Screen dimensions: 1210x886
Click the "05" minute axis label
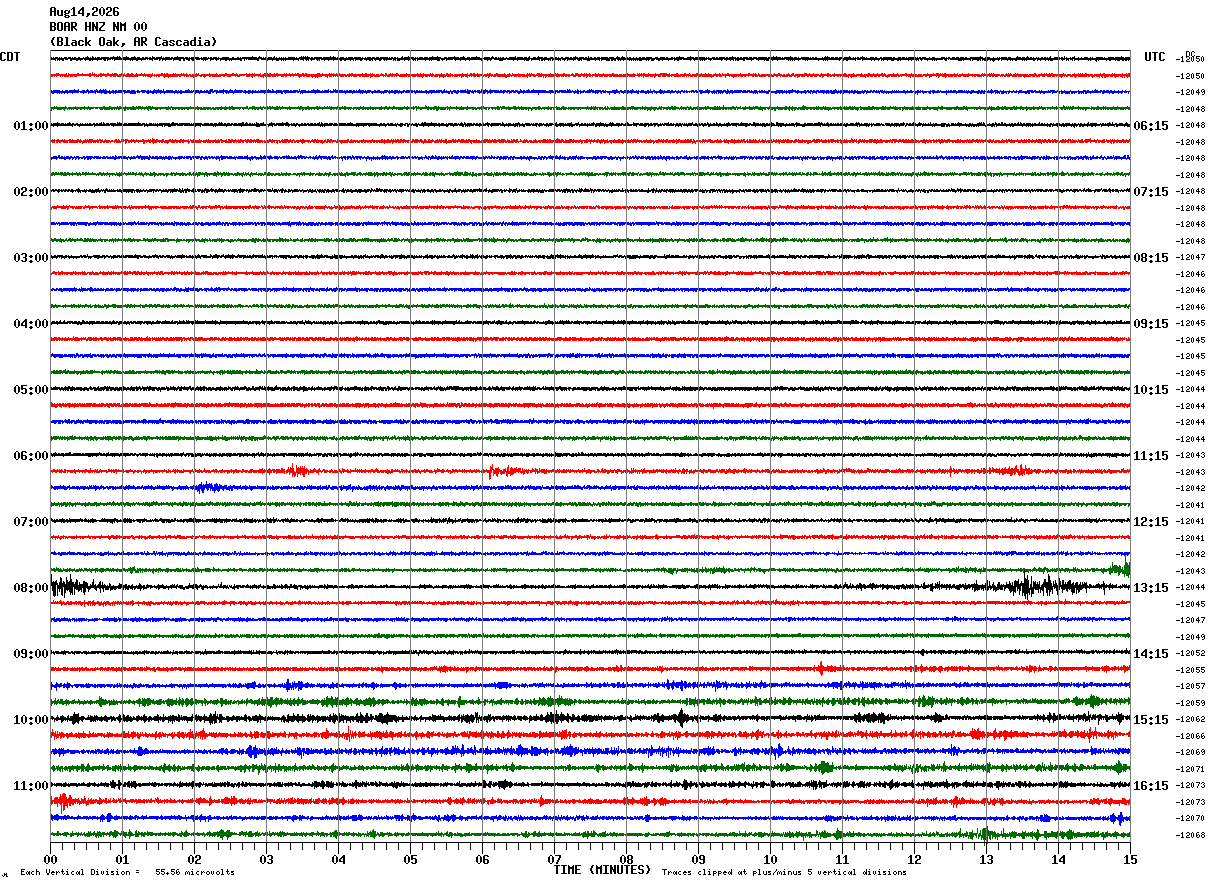coord(410,859)
